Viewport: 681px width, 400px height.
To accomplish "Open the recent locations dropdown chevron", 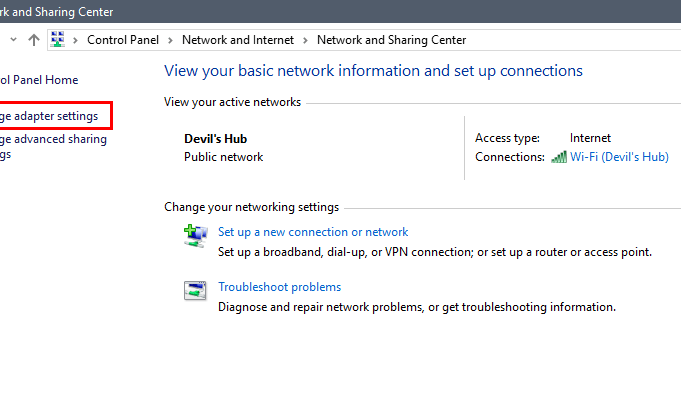I will pyautogui.click(x=13, y=40).
